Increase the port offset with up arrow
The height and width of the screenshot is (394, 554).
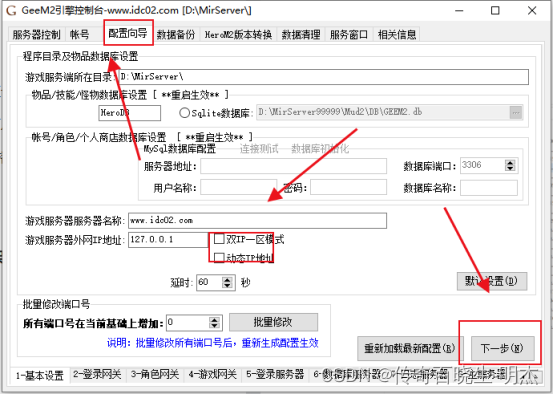[x=214, y=319]
